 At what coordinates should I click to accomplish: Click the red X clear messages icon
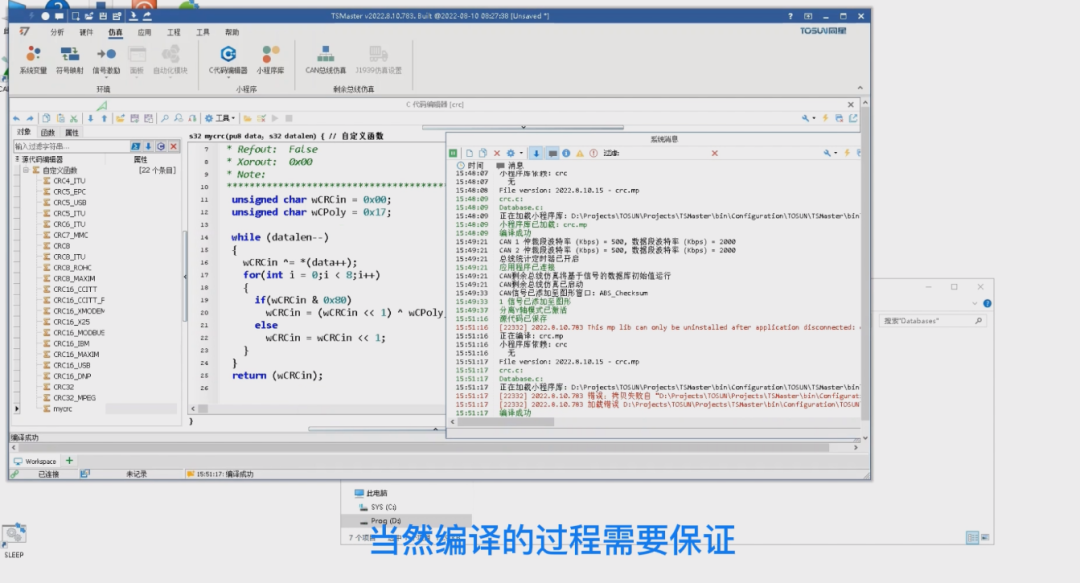[497, 153]
